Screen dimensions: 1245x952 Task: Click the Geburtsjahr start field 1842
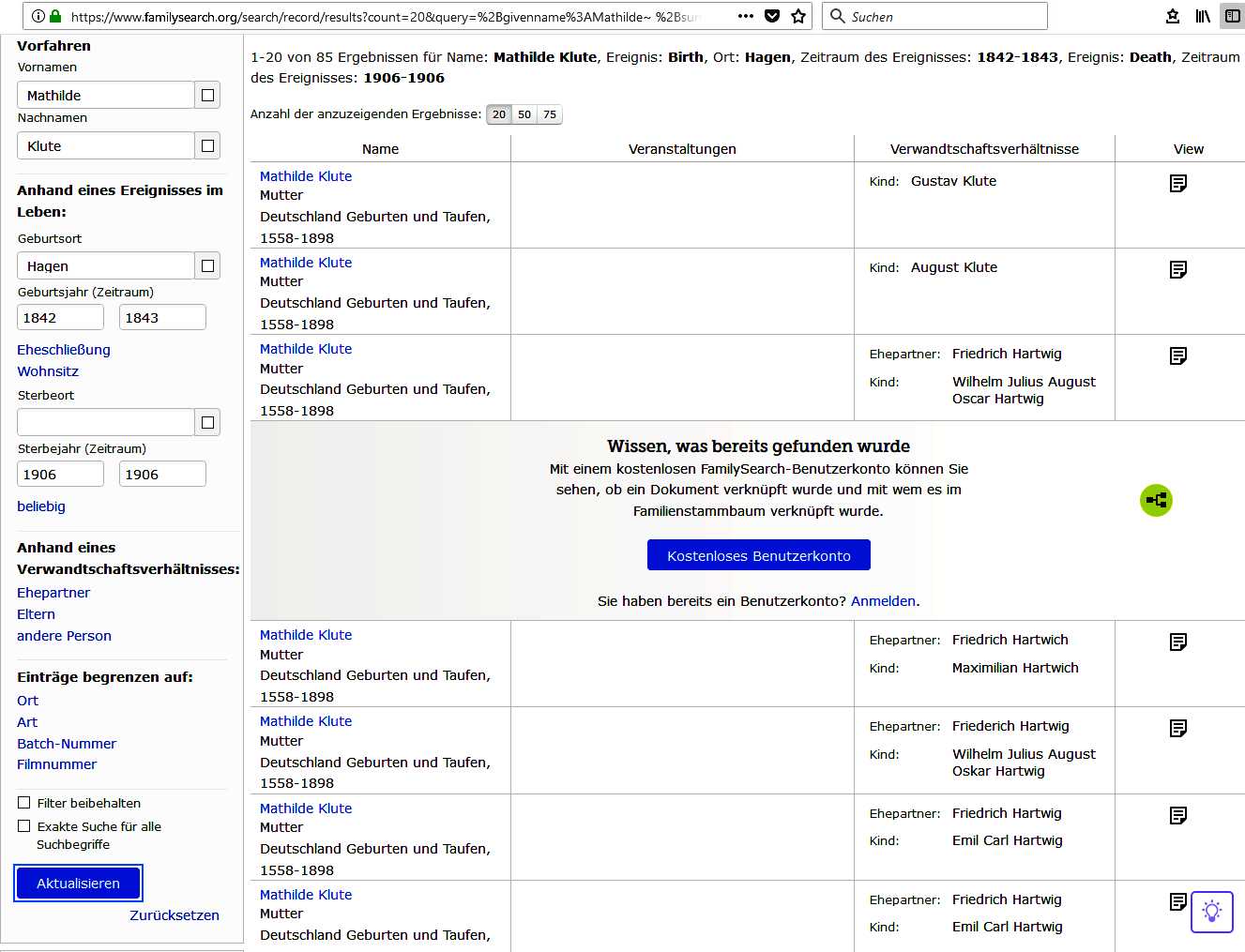[x=61, y=317]
